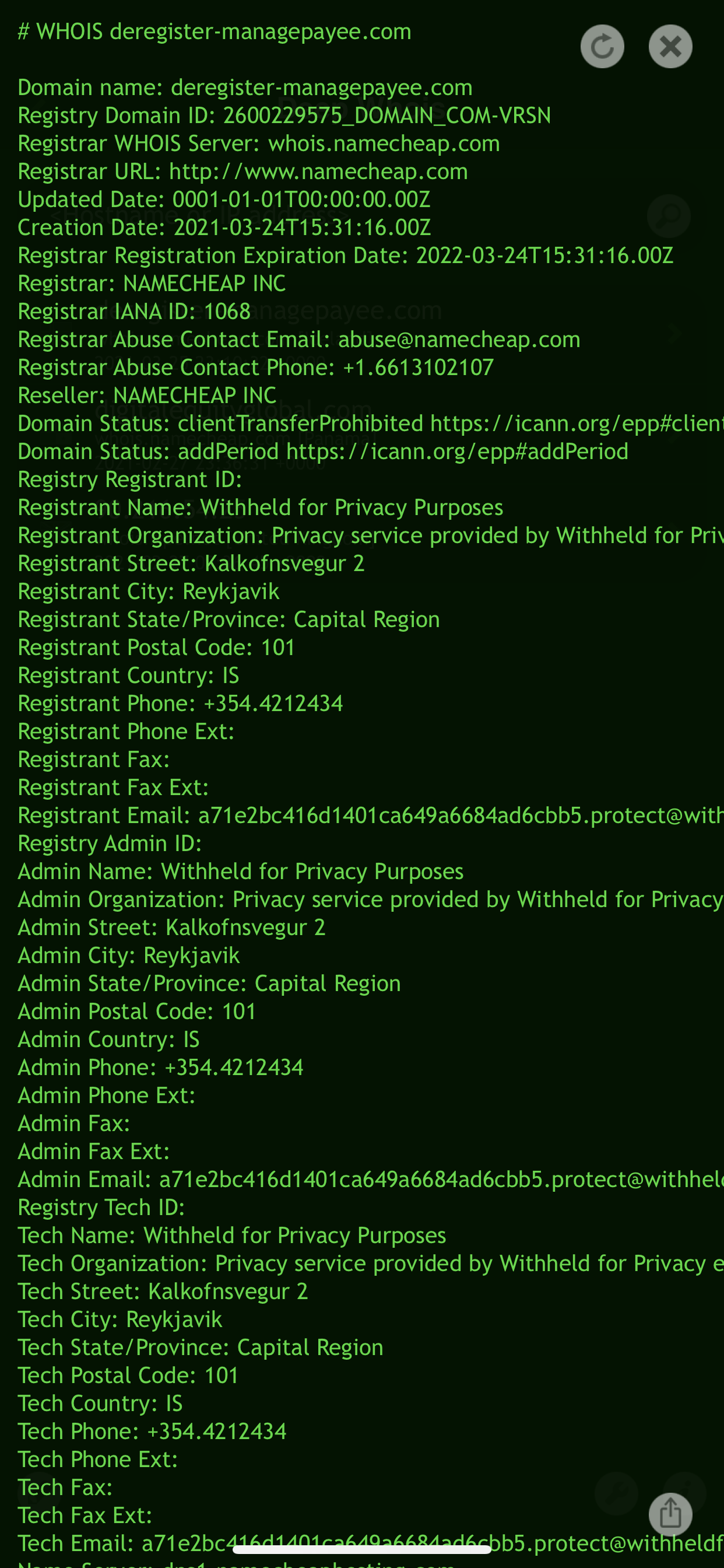Open the http://www.namecheap.com registrar URL
The image size is (724, 1568).
tap(318, 171)
